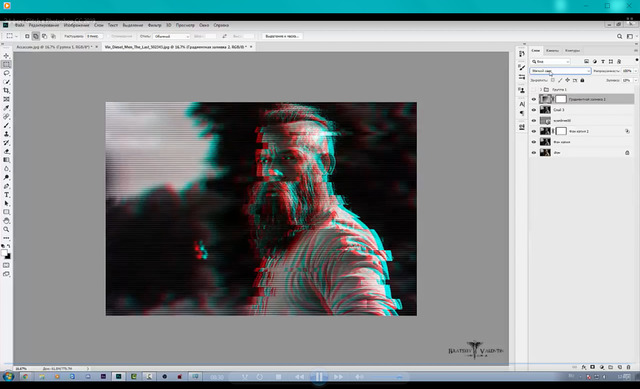This screenshot has height=389, width=640.
Task: Select the Quick Selection tool
Action: click(6, 82)
